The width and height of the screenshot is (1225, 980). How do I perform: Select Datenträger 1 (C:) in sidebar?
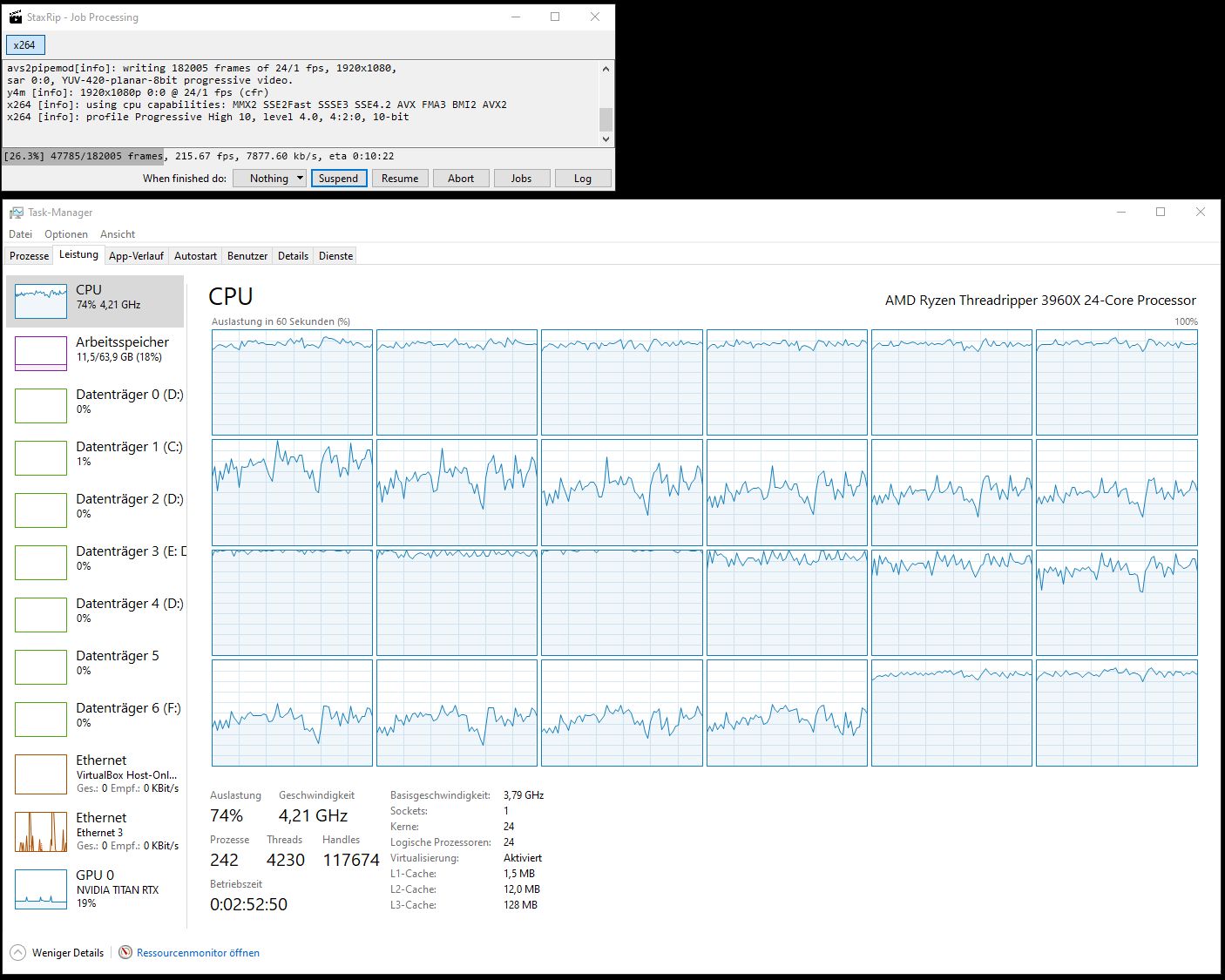[96, 458]
